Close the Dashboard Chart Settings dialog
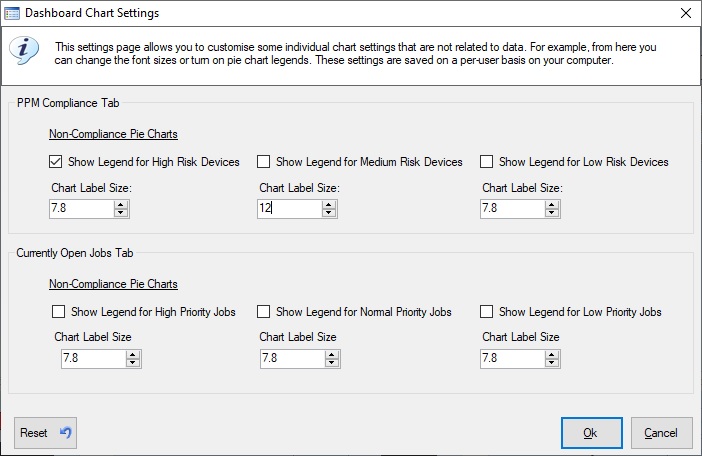The height and width of the screenshot is (456, 702). coord(685,13)
